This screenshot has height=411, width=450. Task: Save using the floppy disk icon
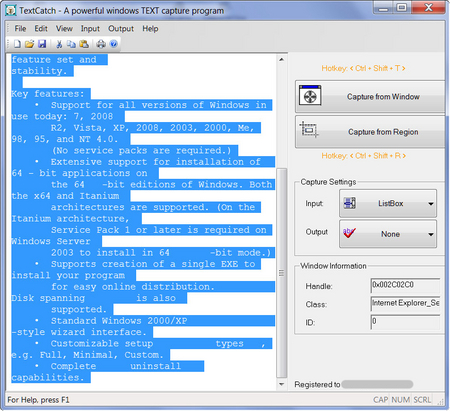click(42, 44)
